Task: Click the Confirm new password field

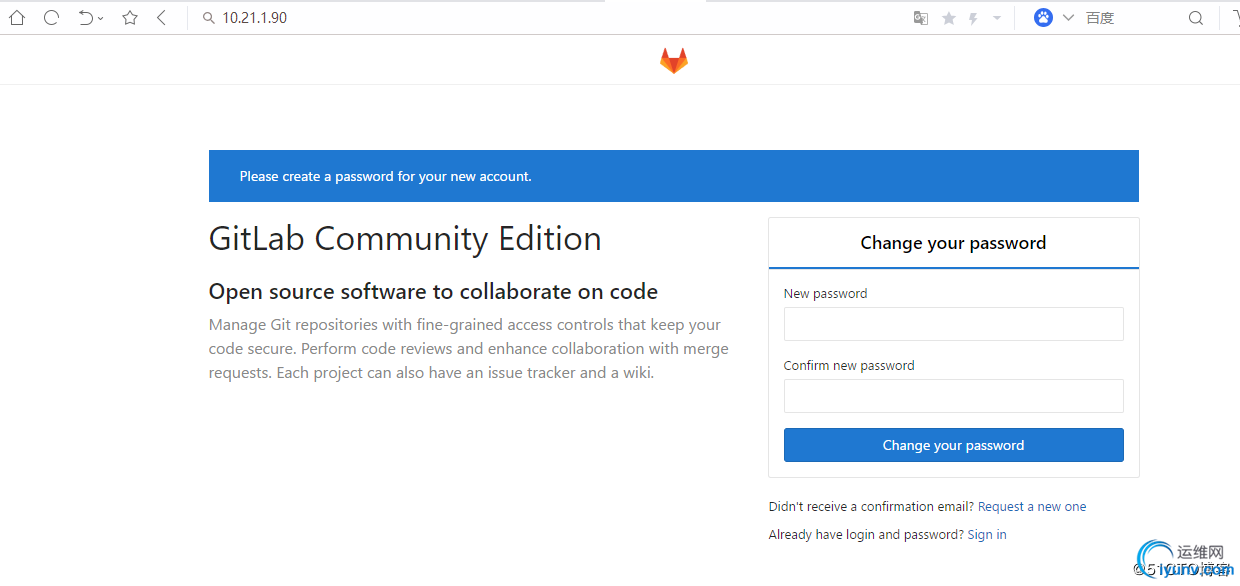Action: 954,396
